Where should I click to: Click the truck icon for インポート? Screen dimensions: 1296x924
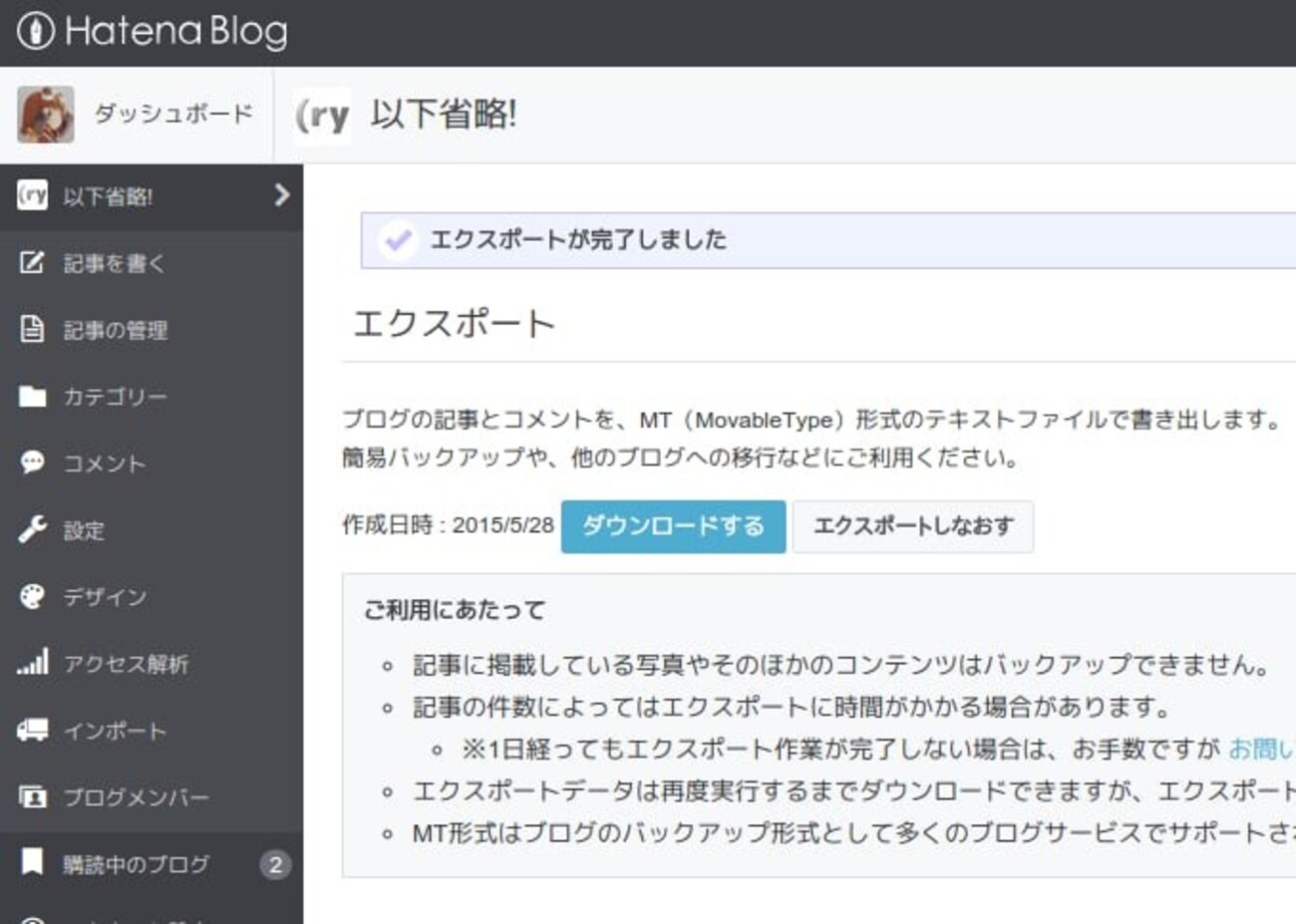pyautogui.click(x=32, y=730)
